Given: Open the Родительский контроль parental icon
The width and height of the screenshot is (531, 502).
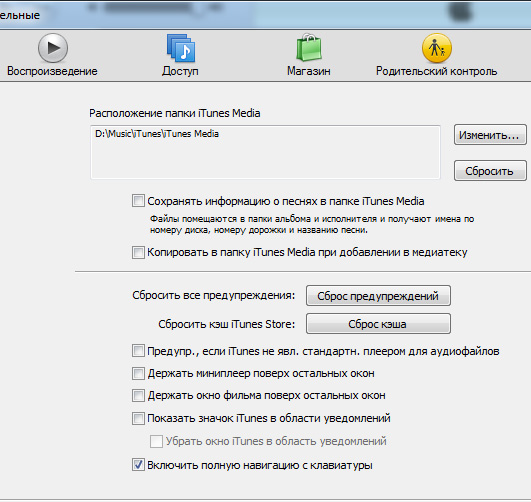Looking at the screenshot, I should pos(437,48).
